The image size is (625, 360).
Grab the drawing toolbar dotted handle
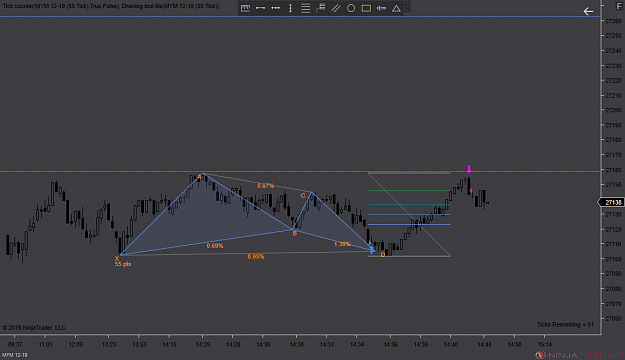pos(407,8)
